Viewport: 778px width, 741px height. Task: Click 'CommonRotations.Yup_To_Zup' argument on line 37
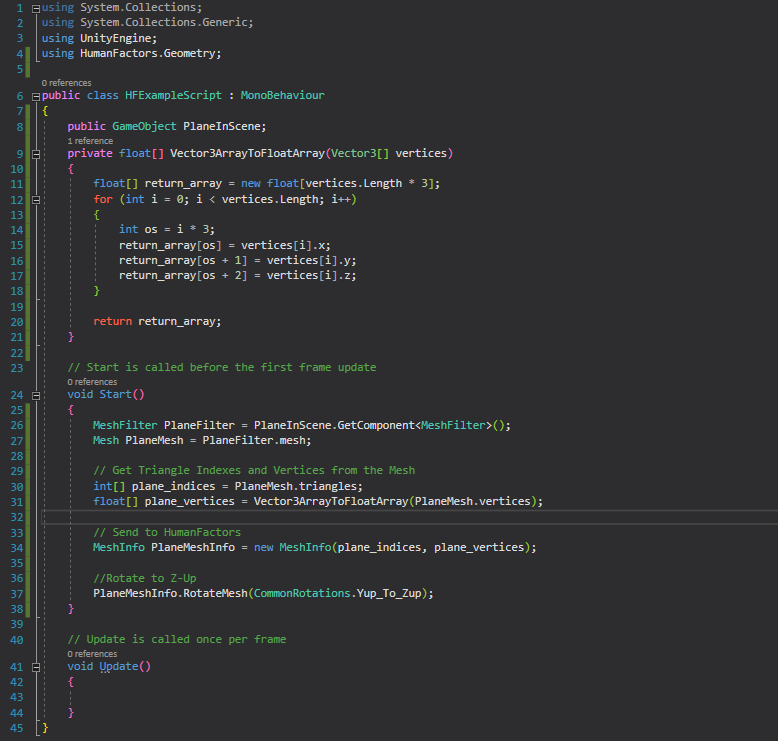[337, 594]
